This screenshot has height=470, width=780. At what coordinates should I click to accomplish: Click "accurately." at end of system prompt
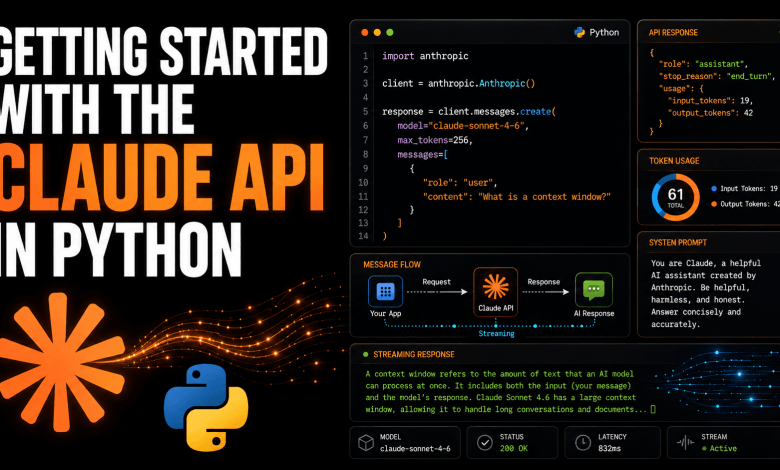pos(676,324)
